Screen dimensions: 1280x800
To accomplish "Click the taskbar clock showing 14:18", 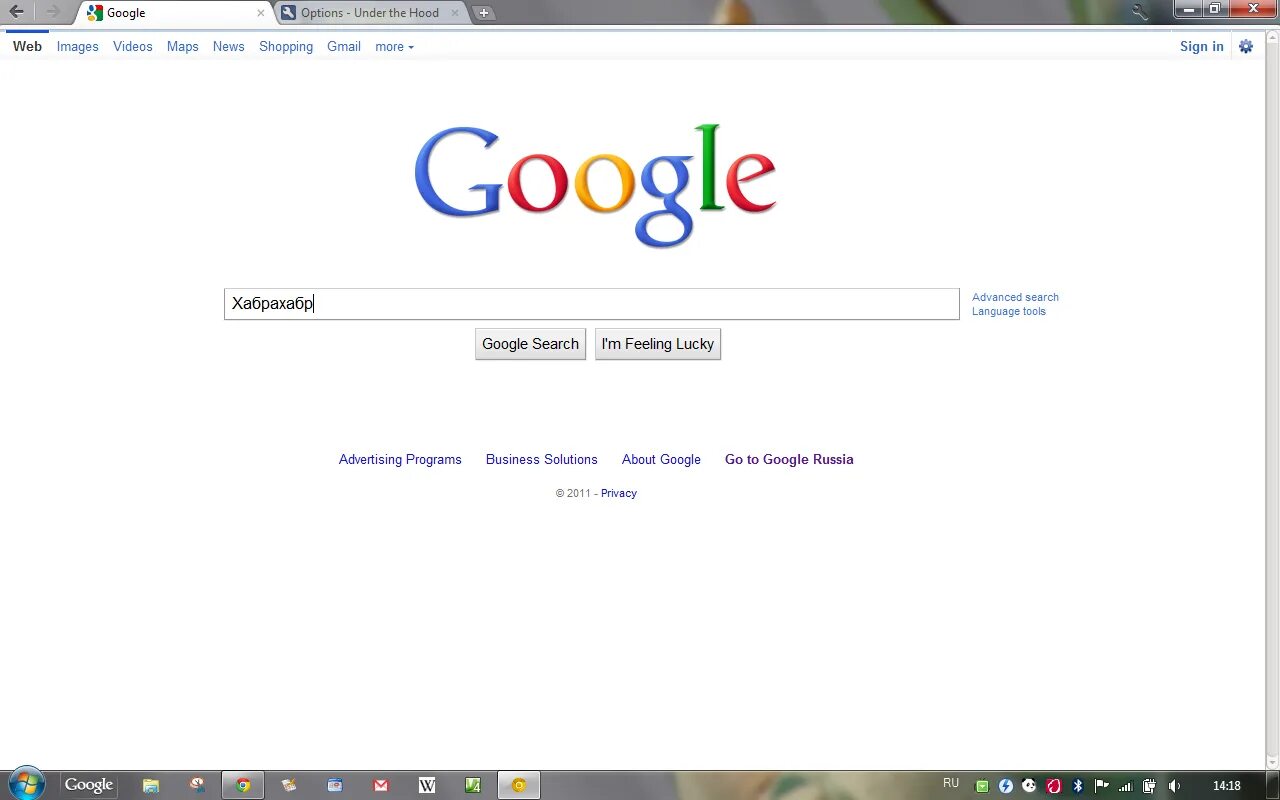I will 1227,786.
